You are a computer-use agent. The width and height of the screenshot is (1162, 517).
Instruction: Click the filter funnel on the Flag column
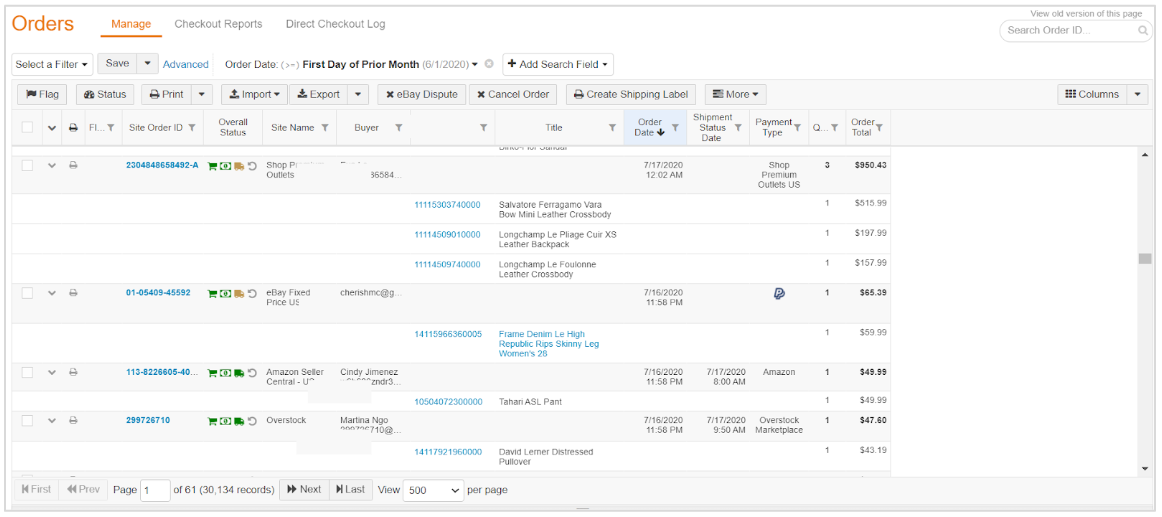[110, 127]
